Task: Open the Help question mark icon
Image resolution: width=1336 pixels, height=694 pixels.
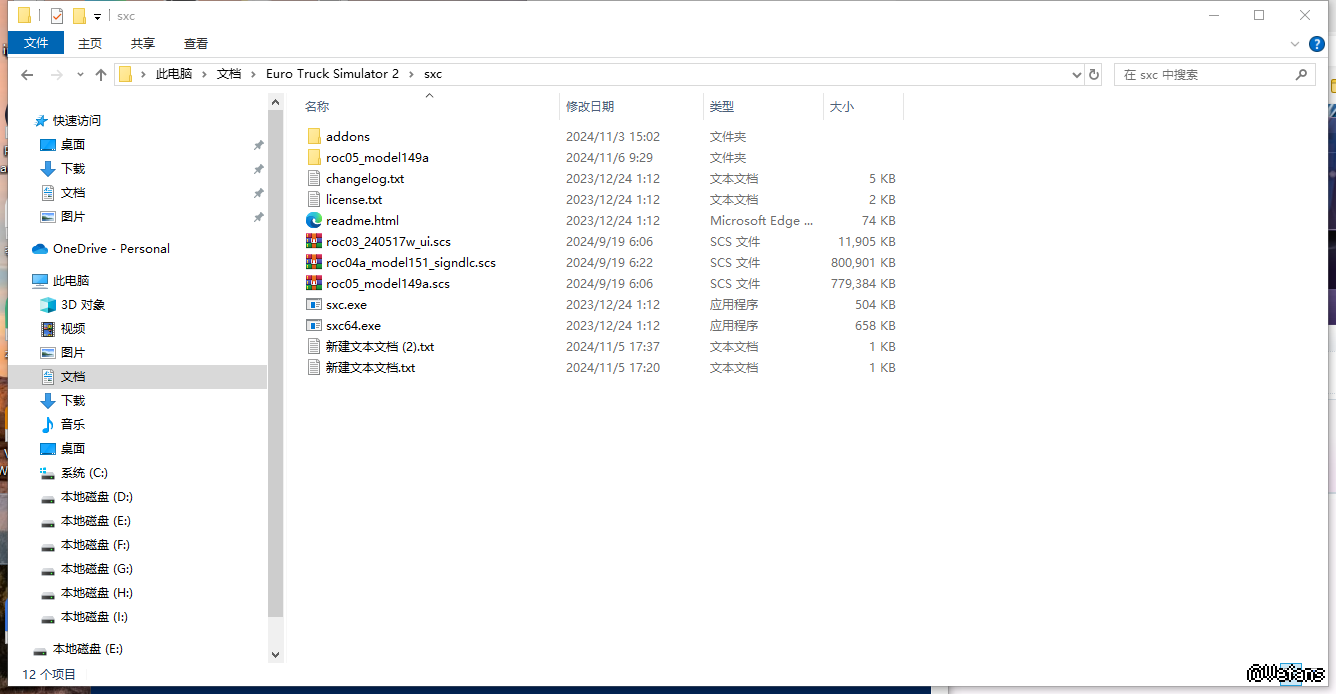Action: point(1317,43)
